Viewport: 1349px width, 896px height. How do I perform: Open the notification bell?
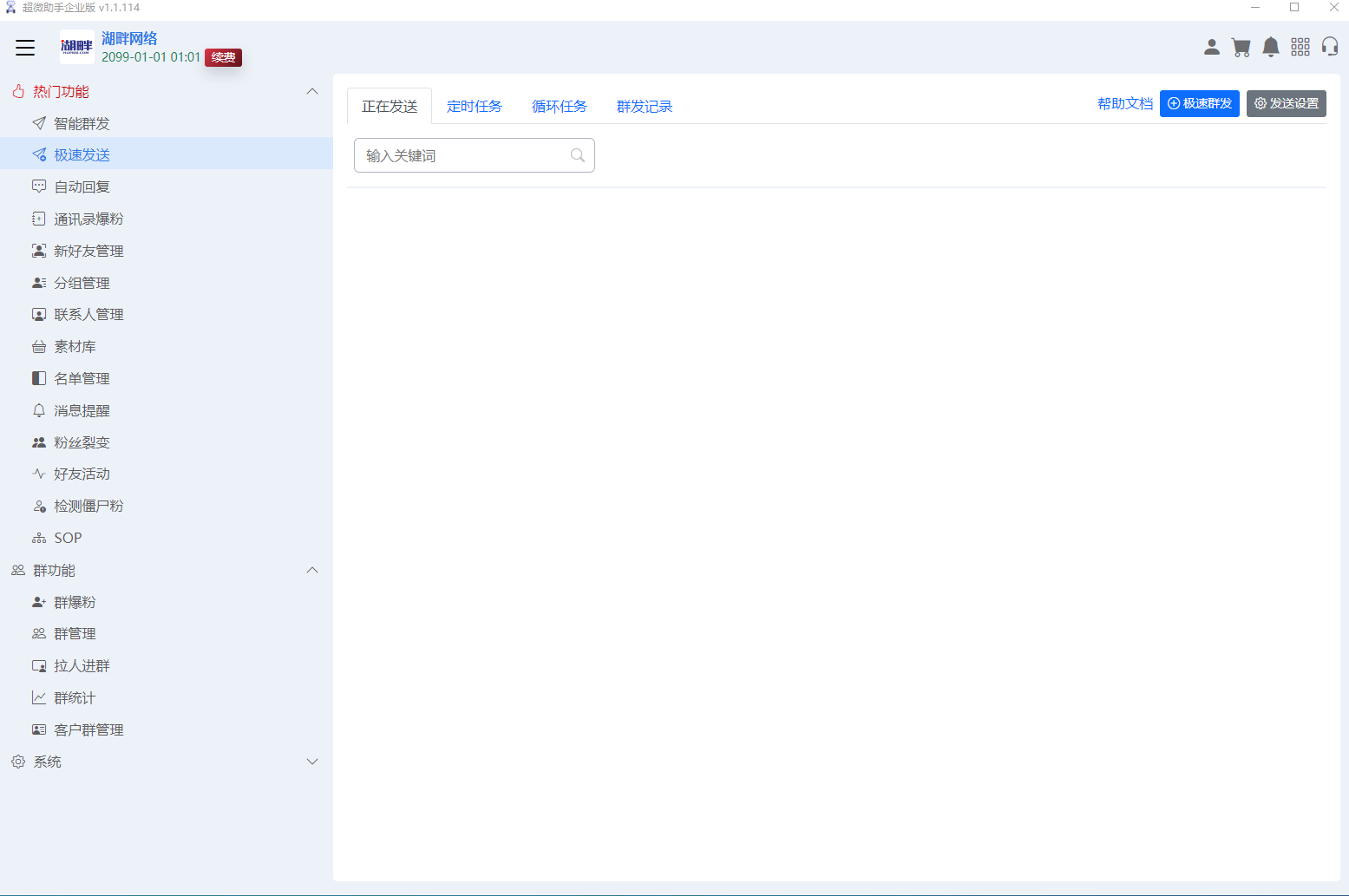pos(1270,47)
